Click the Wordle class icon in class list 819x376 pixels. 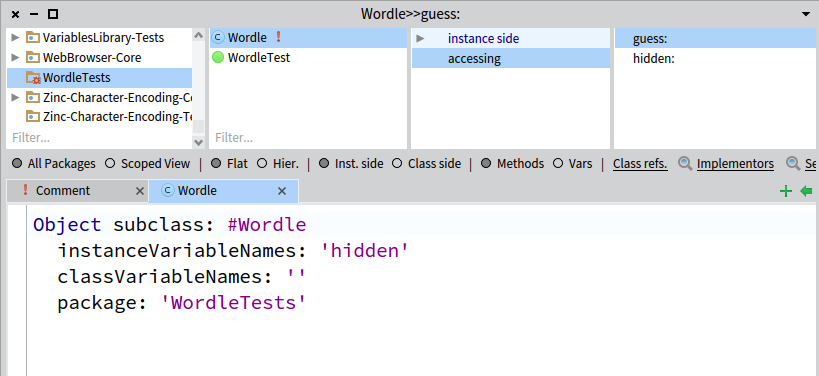pyautogui.click(x=218, y=38)
